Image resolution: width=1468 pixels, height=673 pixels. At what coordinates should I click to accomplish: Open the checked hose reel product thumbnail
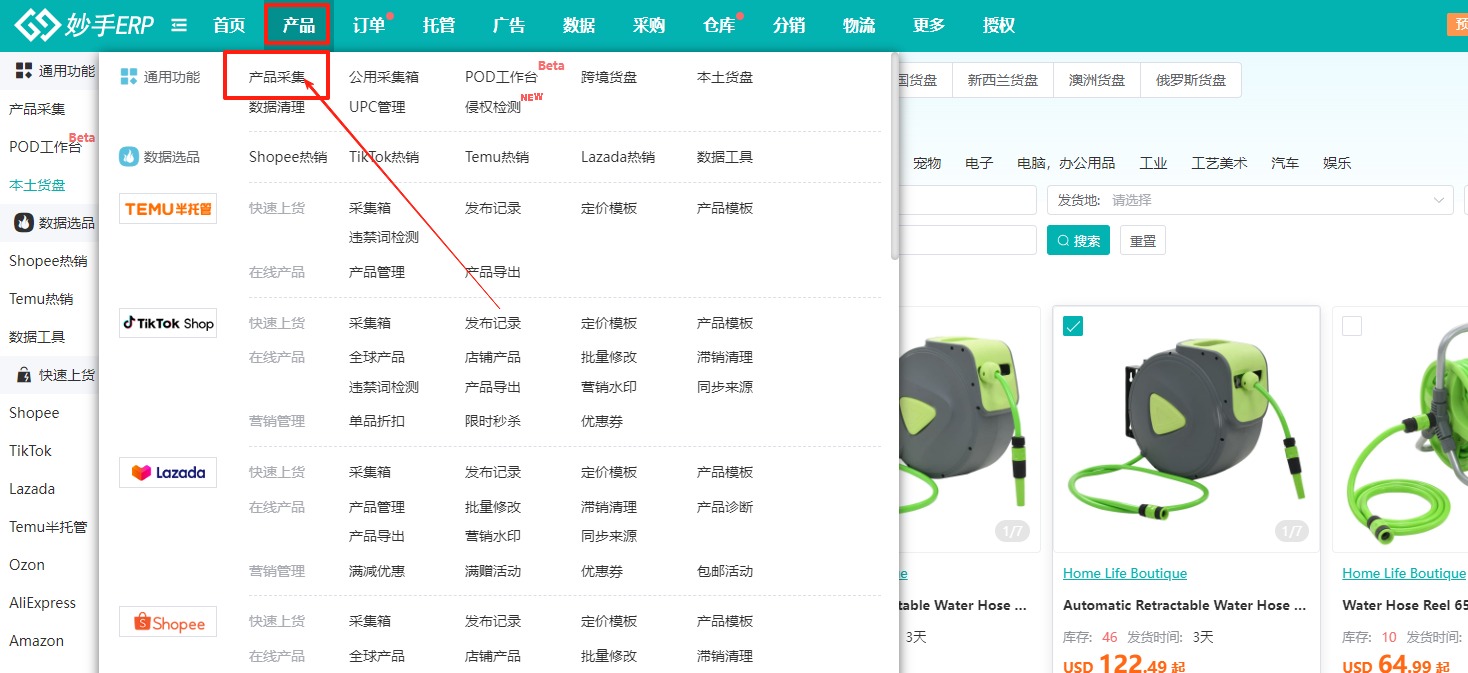tap(1186, 429)
